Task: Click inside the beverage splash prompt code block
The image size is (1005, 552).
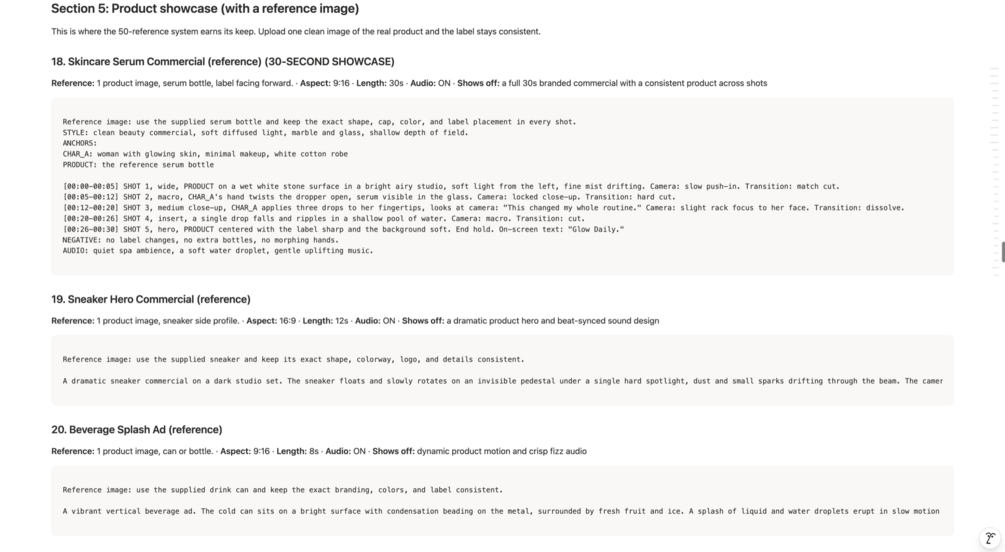Action: pos(502,501)
